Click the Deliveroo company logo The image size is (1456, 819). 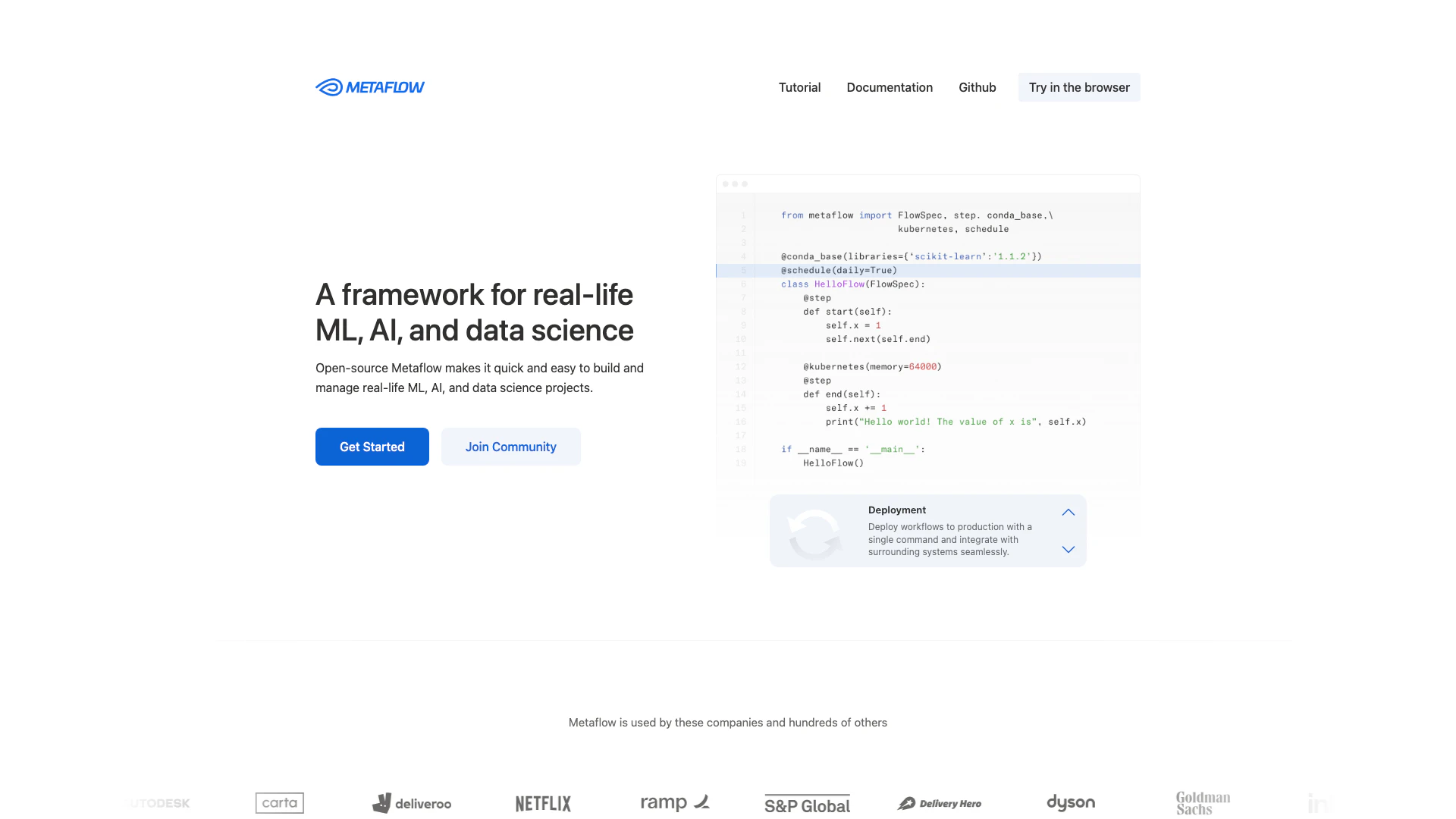(412, 803)
